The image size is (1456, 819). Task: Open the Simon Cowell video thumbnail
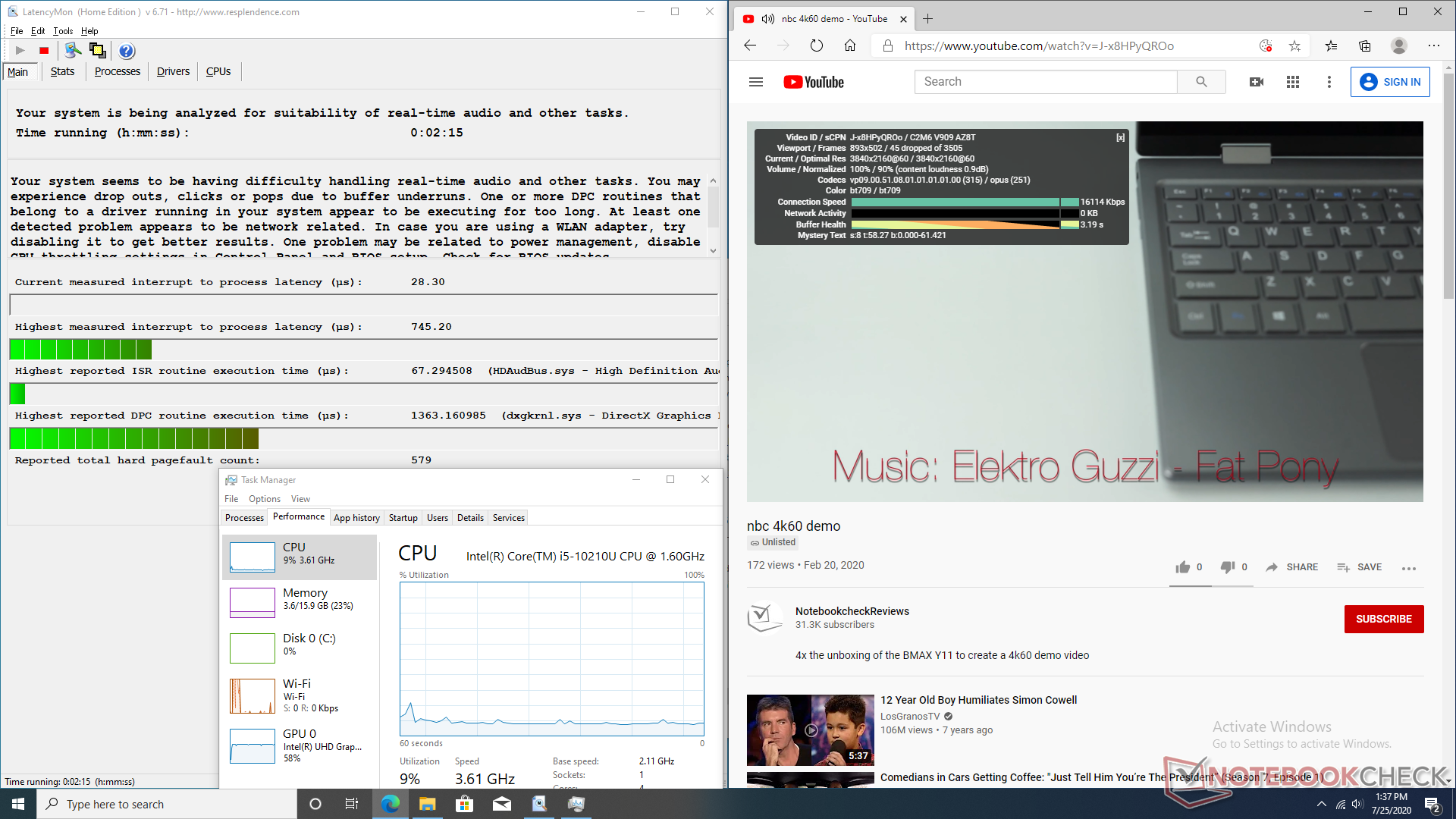[810, 730]
